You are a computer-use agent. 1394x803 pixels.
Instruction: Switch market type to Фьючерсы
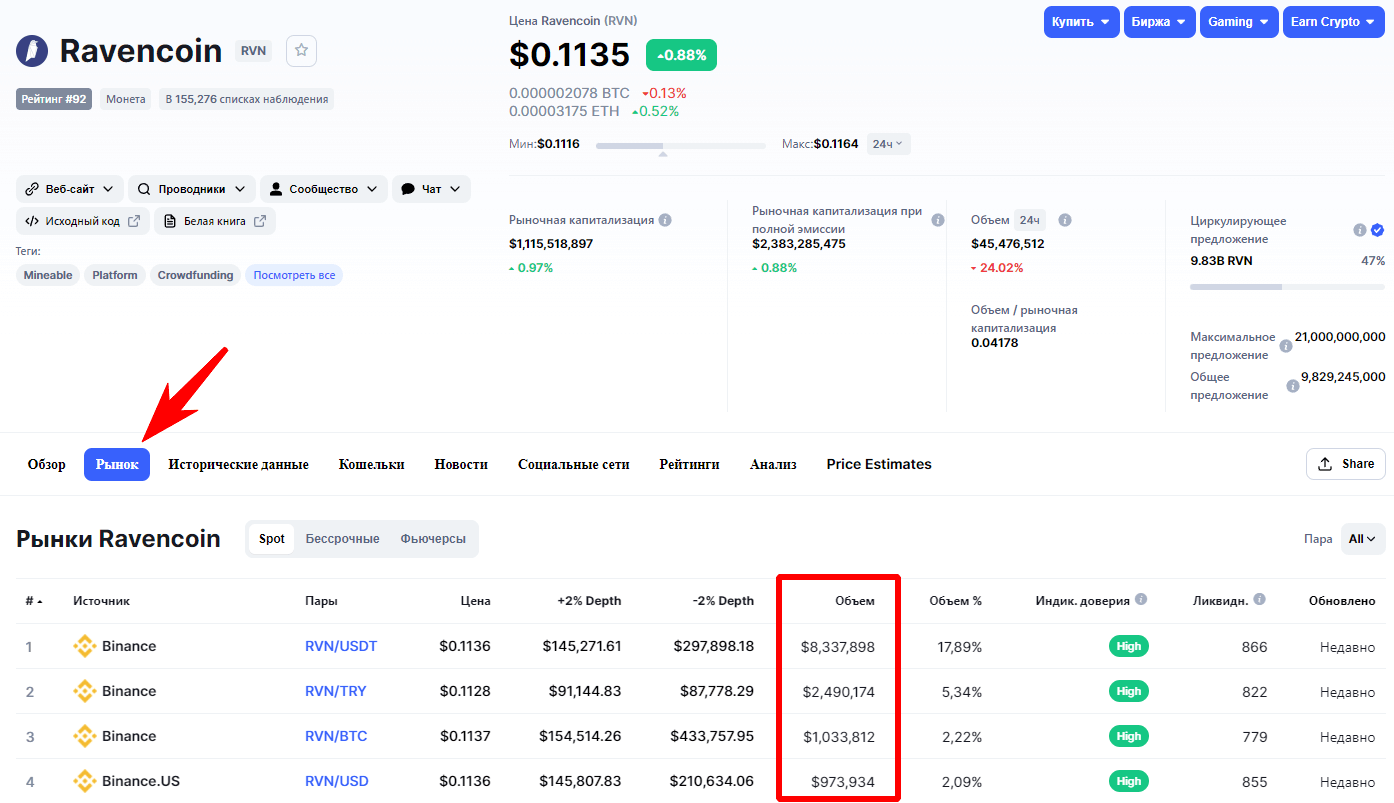coord(433,539)
